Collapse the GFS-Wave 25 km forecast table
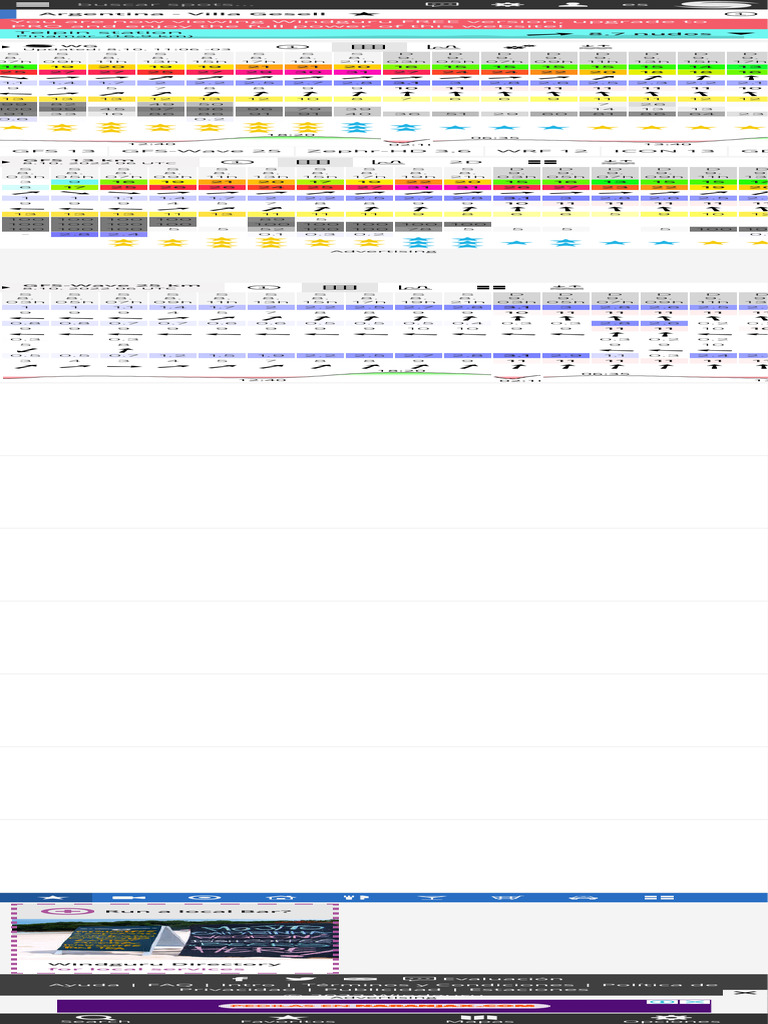768x1024 pixels. coord(7,286)
